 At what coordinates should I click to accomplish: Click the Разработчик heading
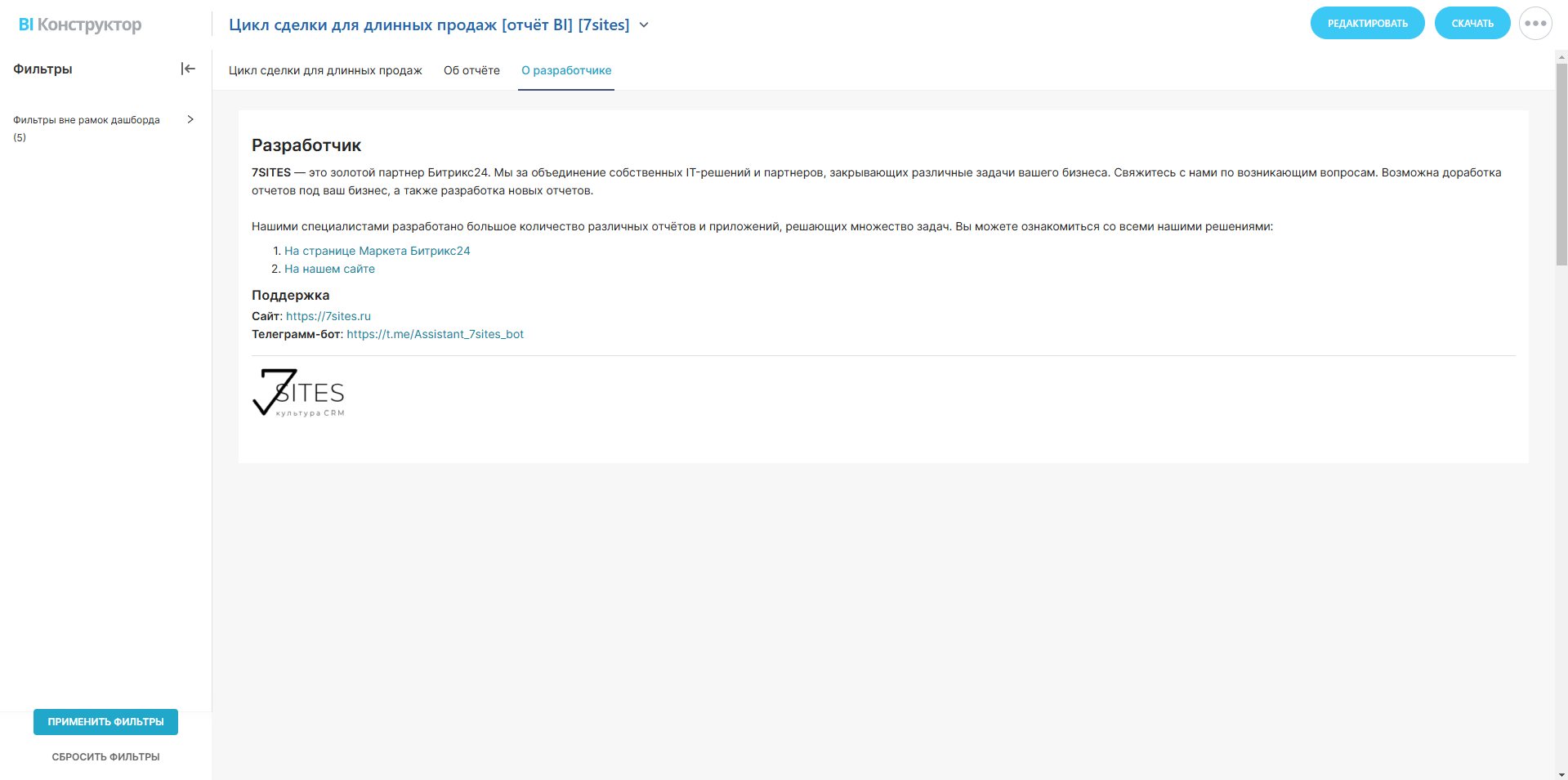[x=306, y=145]
